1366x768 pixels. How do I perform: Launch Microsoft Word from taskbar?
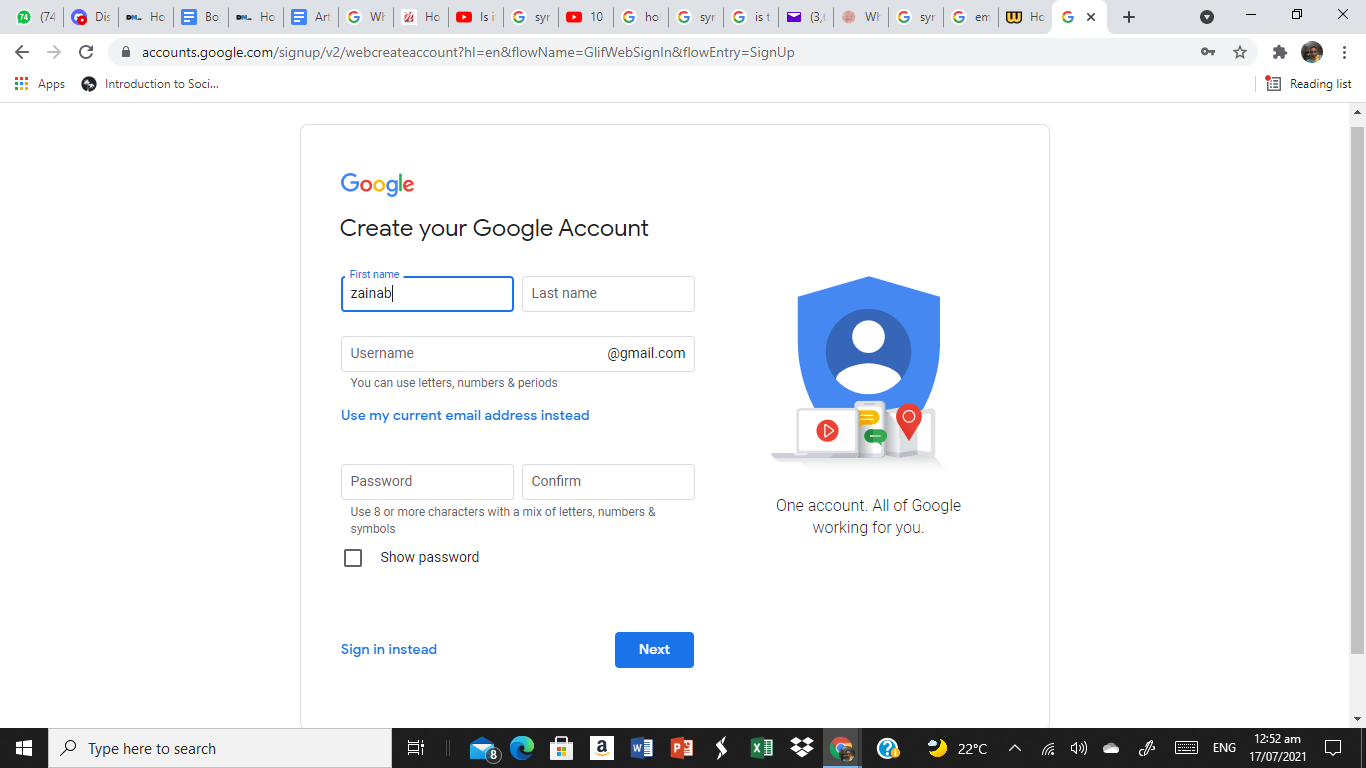coord(642,748)
